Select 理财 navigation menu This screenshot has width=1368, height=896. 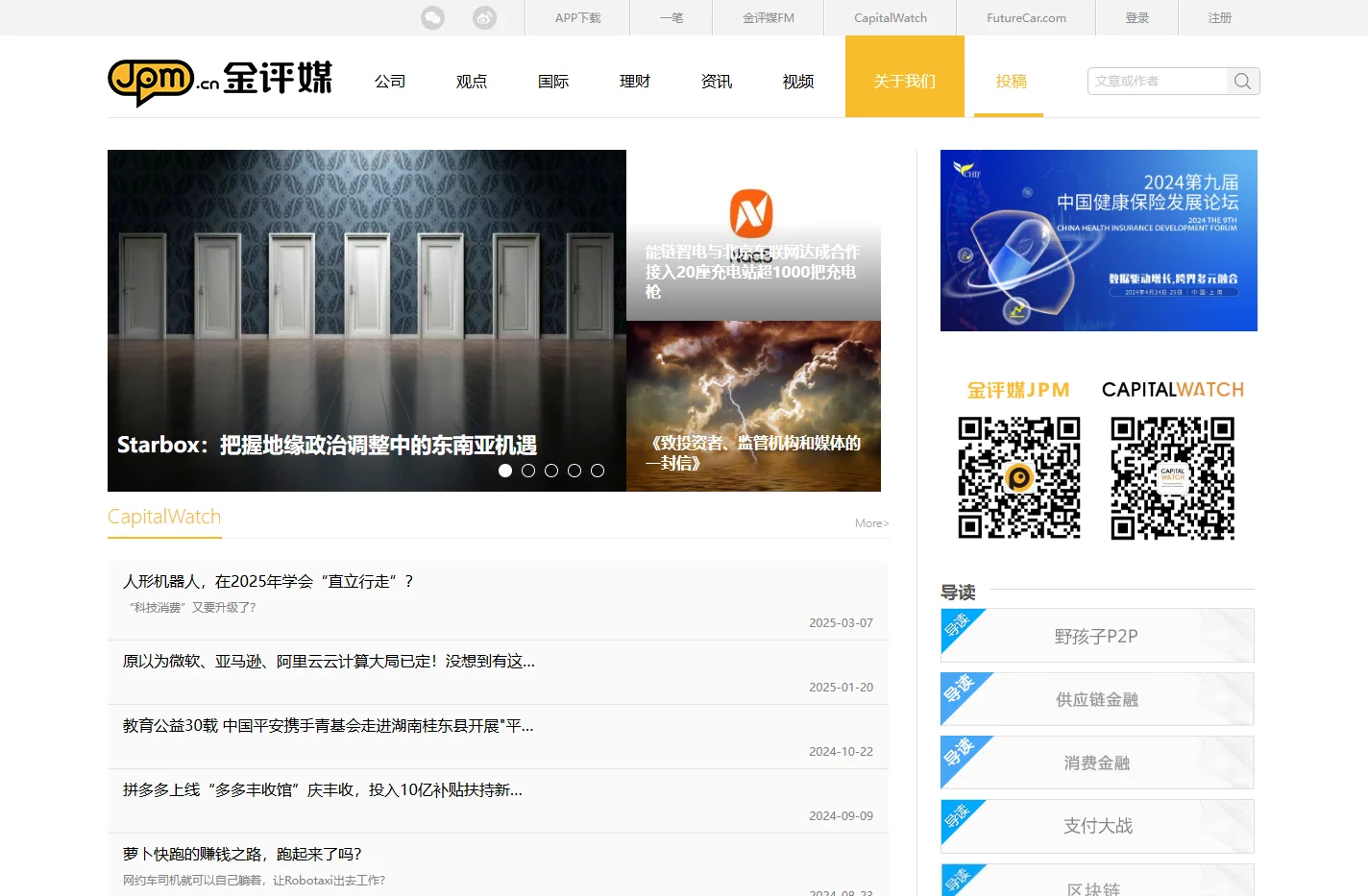(635, 82)
